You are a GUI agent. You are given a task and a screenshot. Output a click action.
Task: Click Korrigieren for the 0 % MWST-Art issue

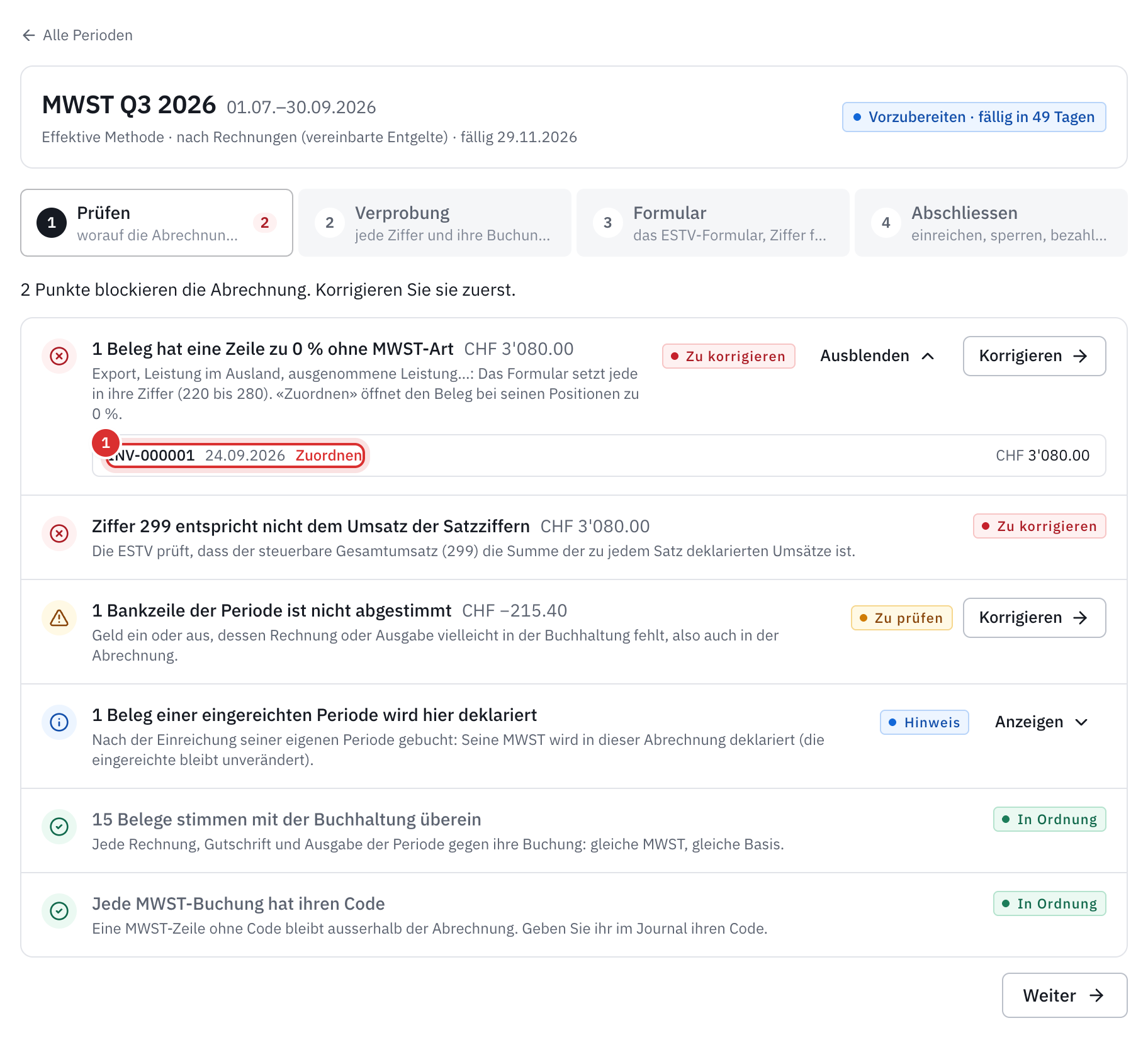pos(1034,356)
